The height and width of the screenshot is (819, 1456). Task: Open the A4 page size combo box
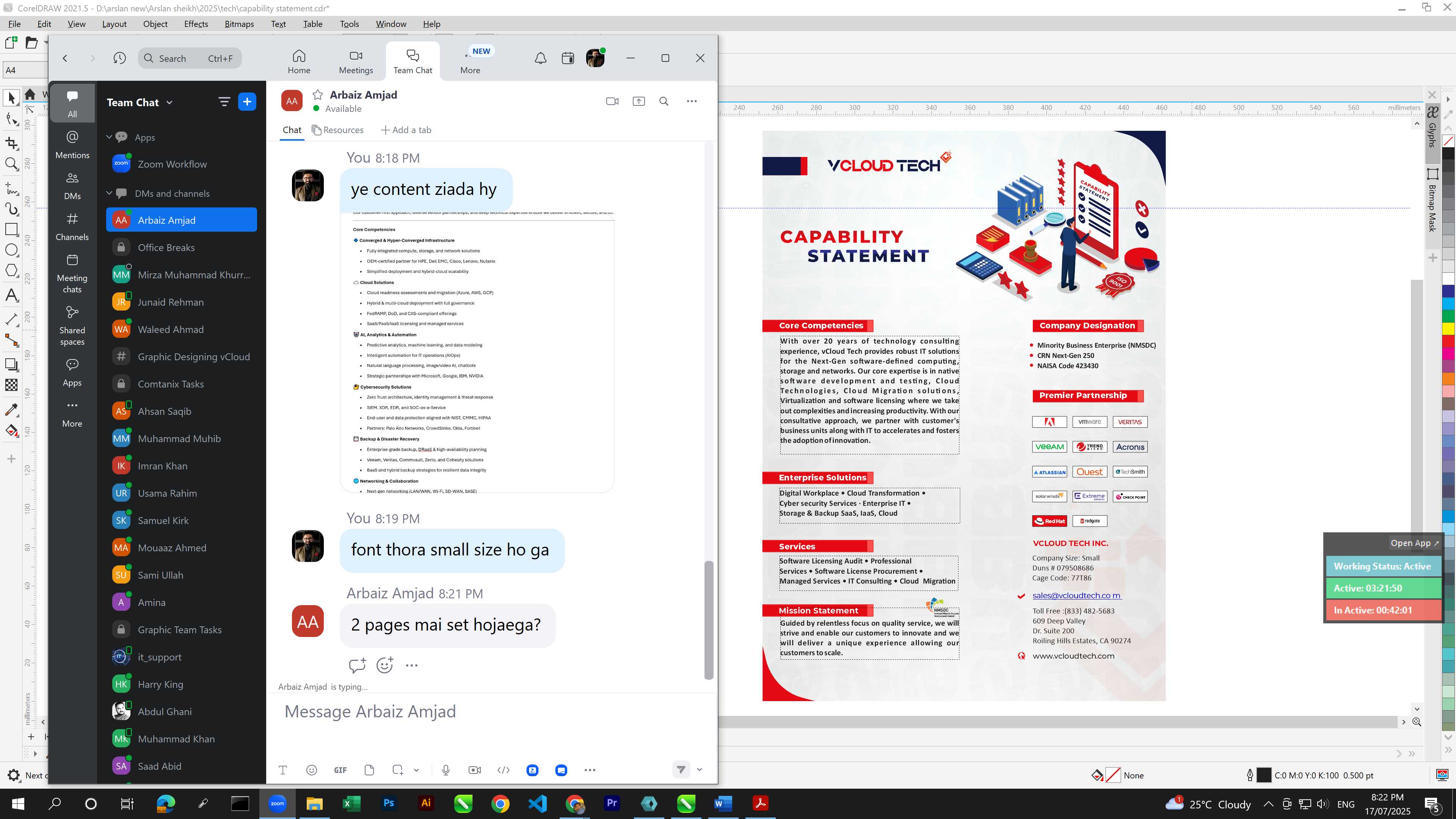click(x=25, y=70)
